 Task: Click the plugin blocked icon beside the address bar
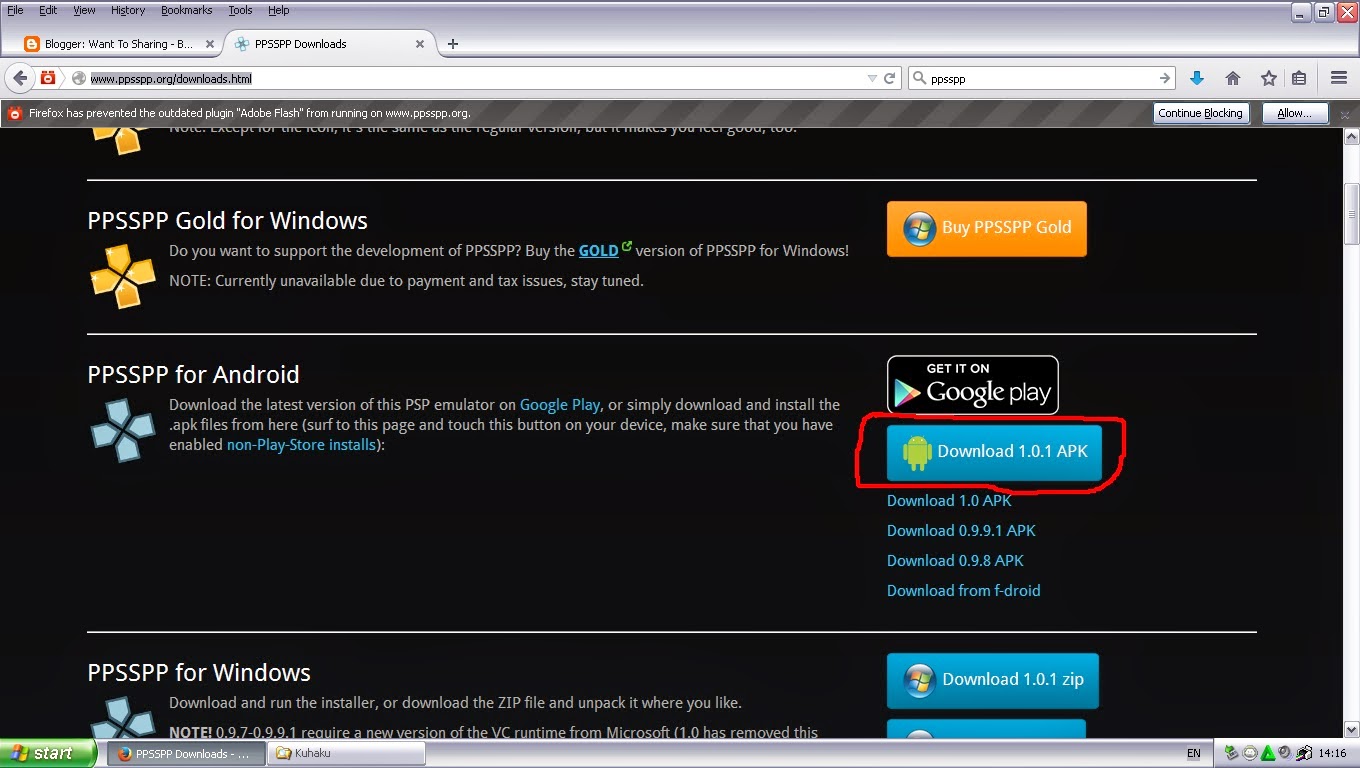click(47, 78)
